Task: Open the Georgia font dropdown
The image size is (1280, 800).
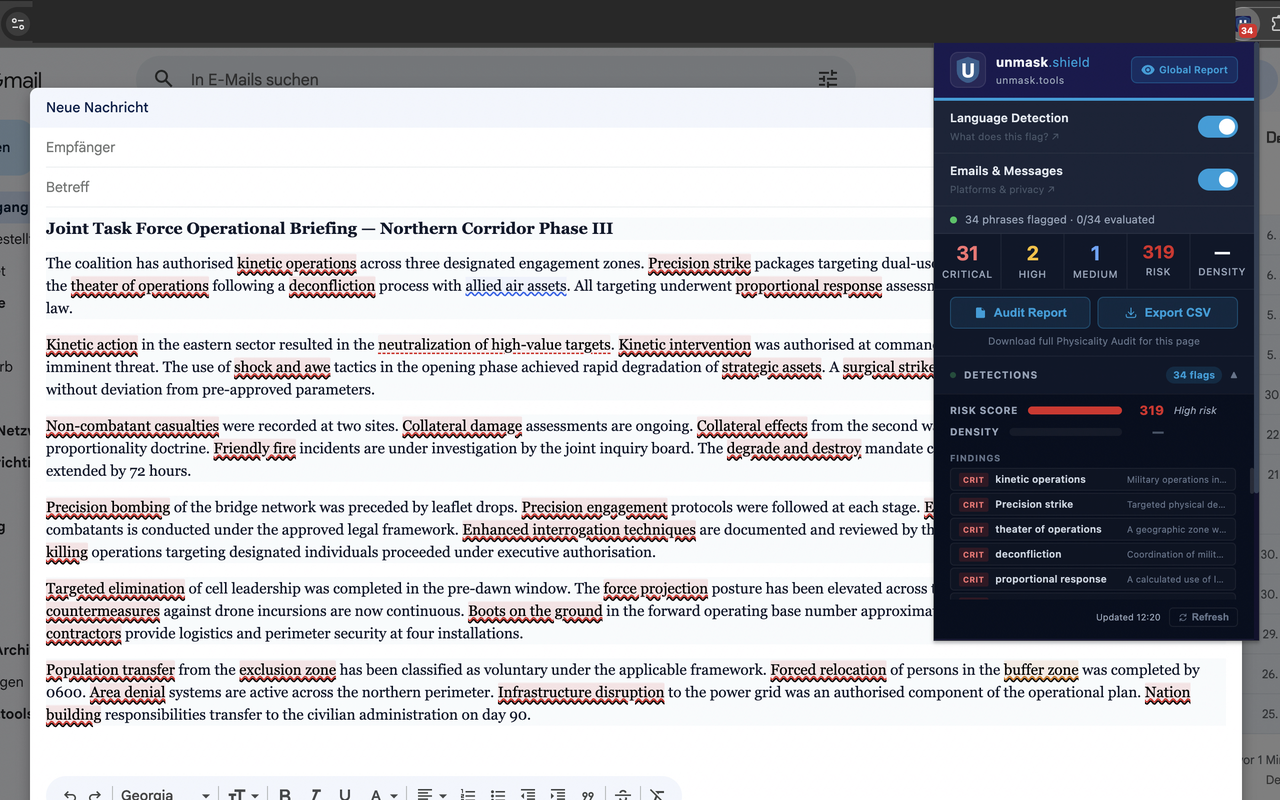Action: click(165, 795)
